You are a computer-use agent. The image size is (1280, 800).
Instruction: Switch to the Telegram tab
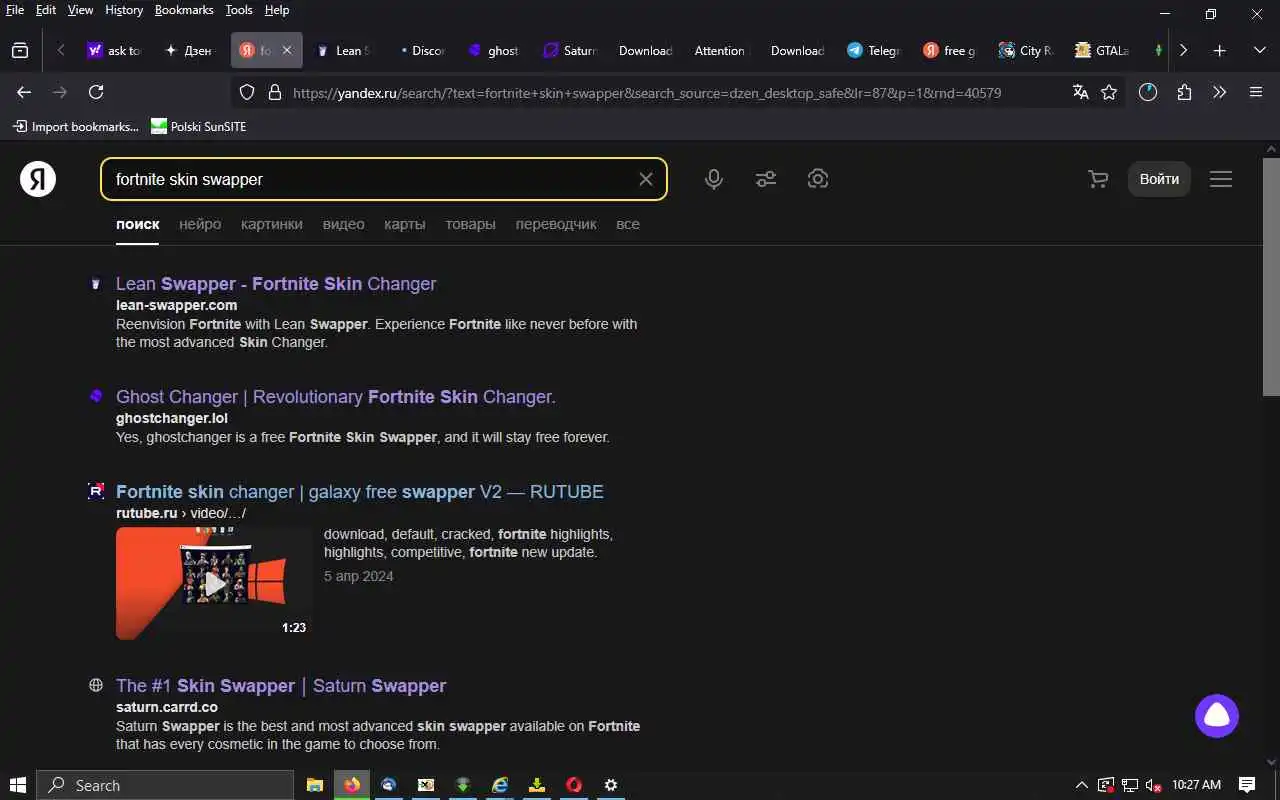tap(875, 50)
